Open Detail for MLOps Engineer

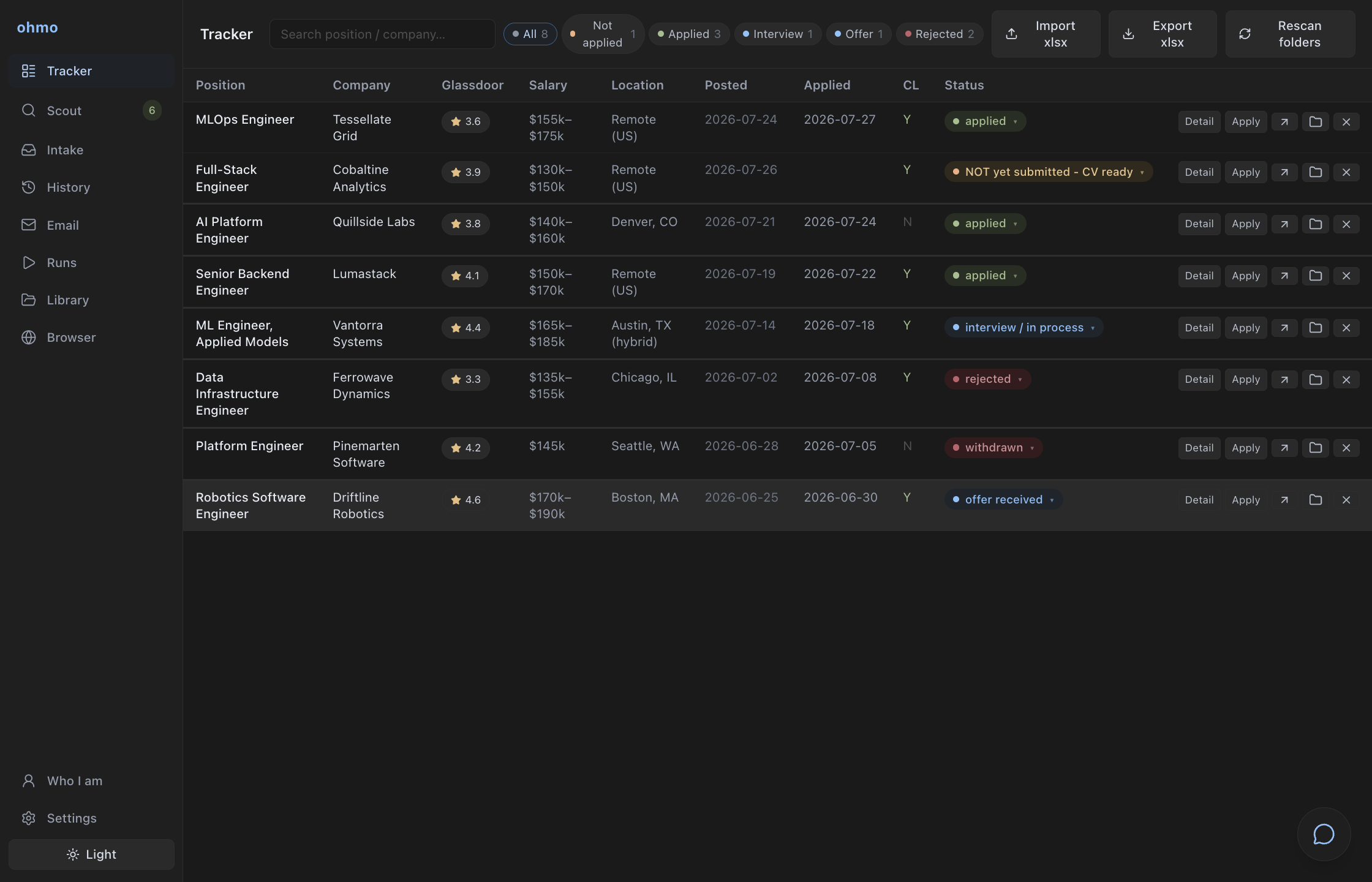(1199, 121)
